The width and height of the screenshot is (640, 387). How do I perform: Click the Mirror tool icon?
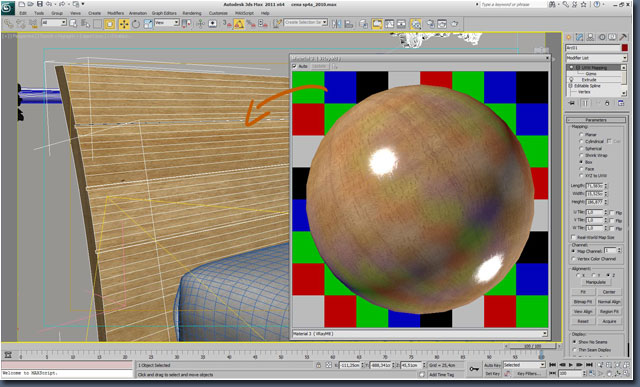(336, 24)
